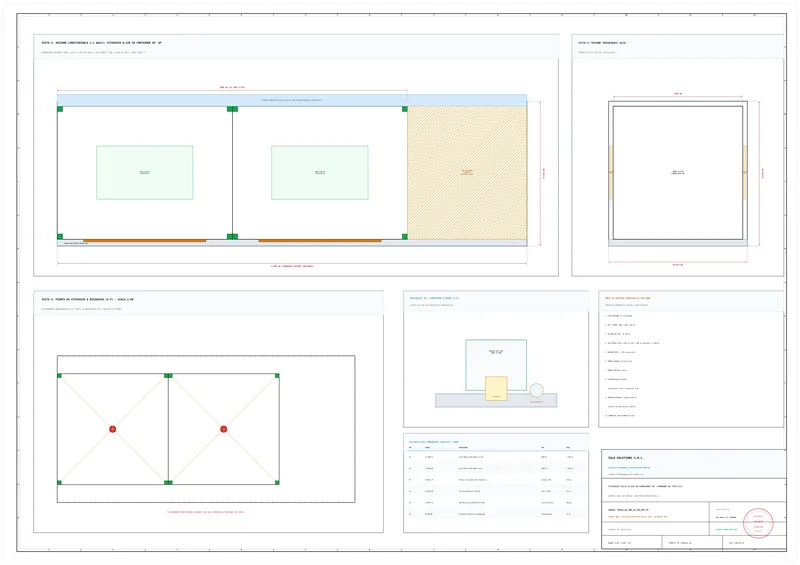Select the left orange floor strip under cargo
The width and height of the screenshot is (800, 565).
click(145, 240)
